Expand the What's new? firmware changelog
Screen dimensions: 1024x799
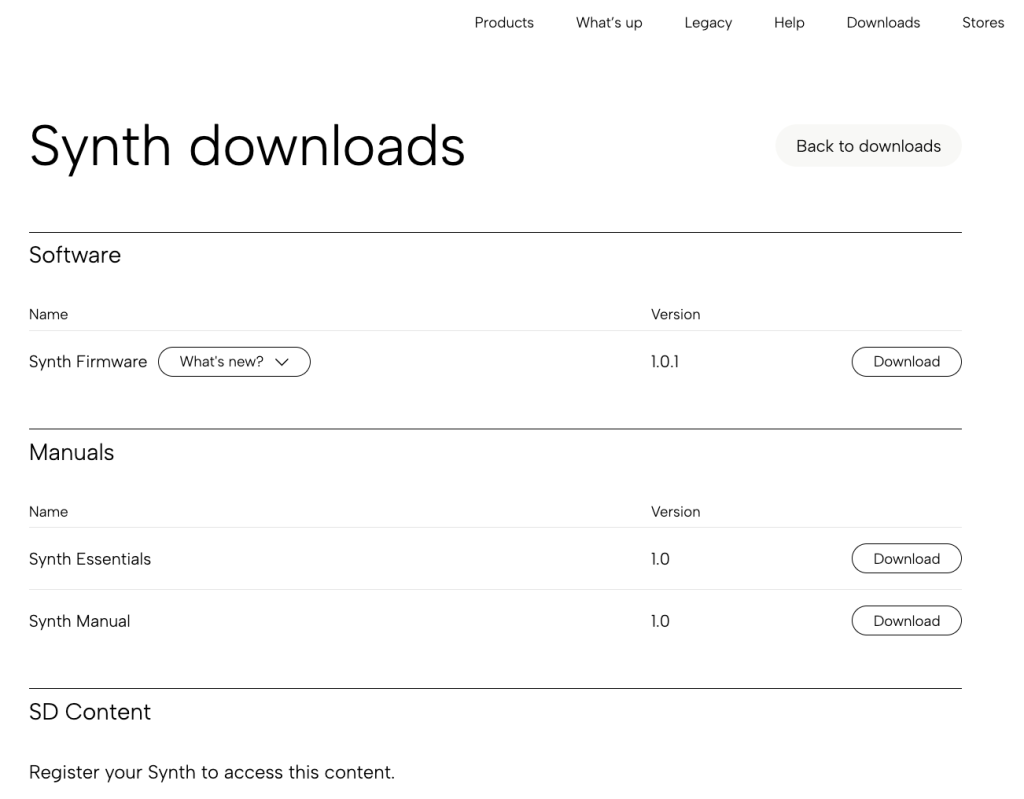(x=234, y=361)
